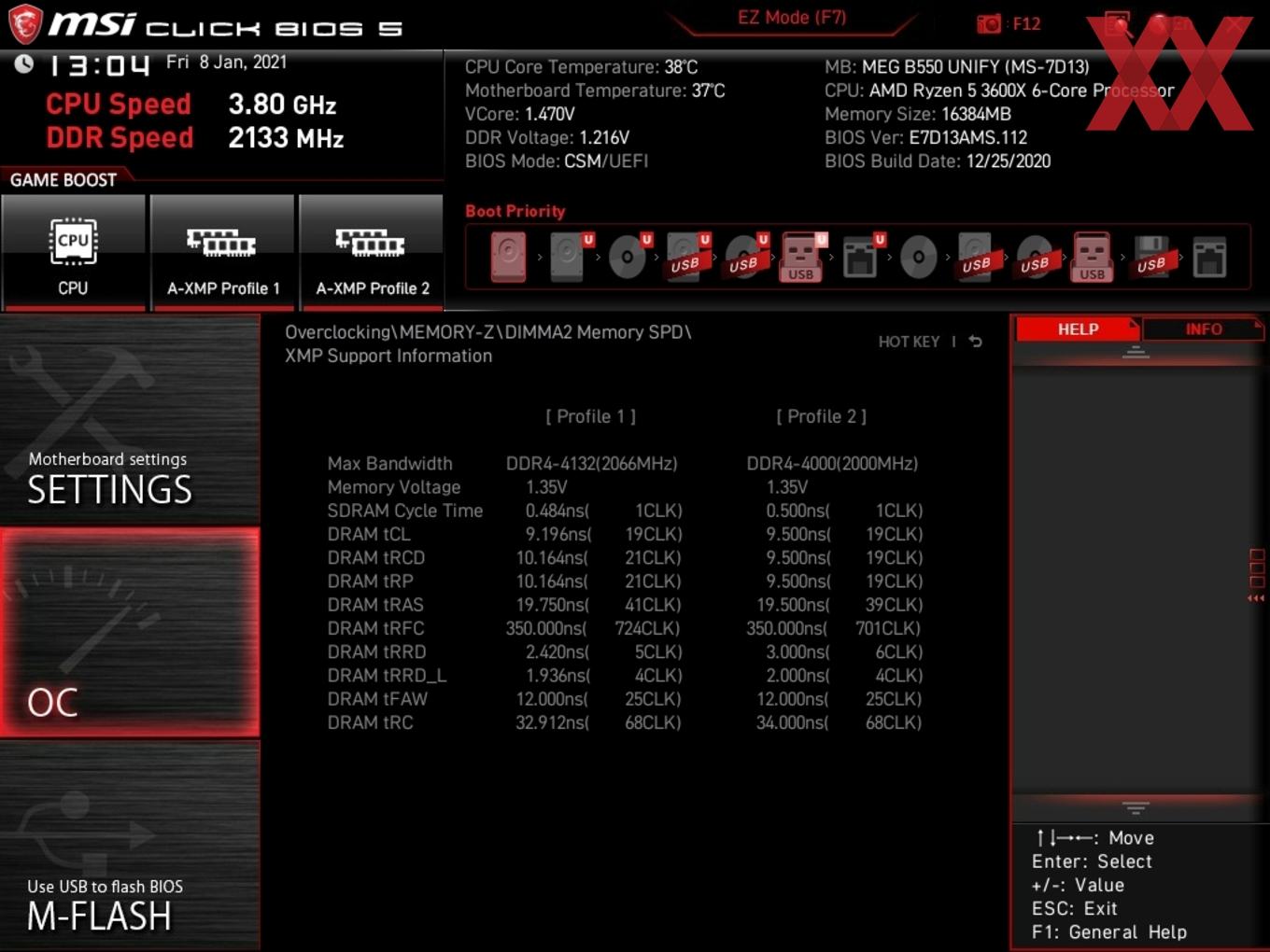Click the system time 13:04

pos(99,65)
